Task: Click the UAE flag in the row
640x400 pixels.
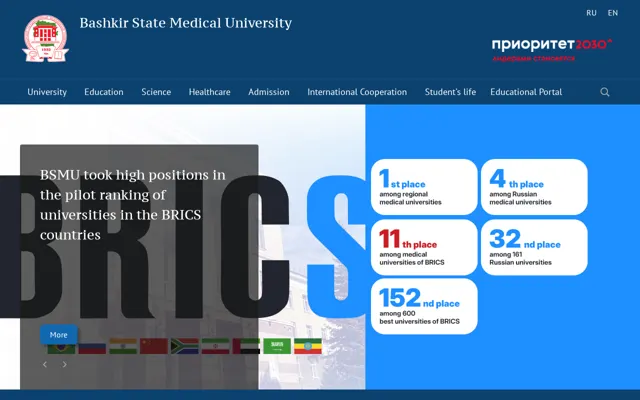Action: pos(246,346)
